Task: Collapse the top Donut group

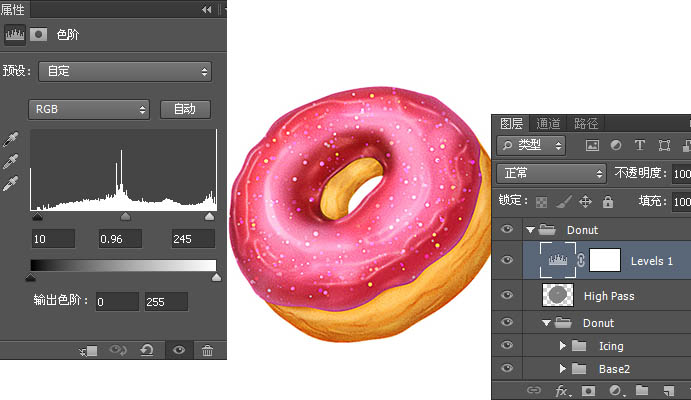Action: pos(531,230)
